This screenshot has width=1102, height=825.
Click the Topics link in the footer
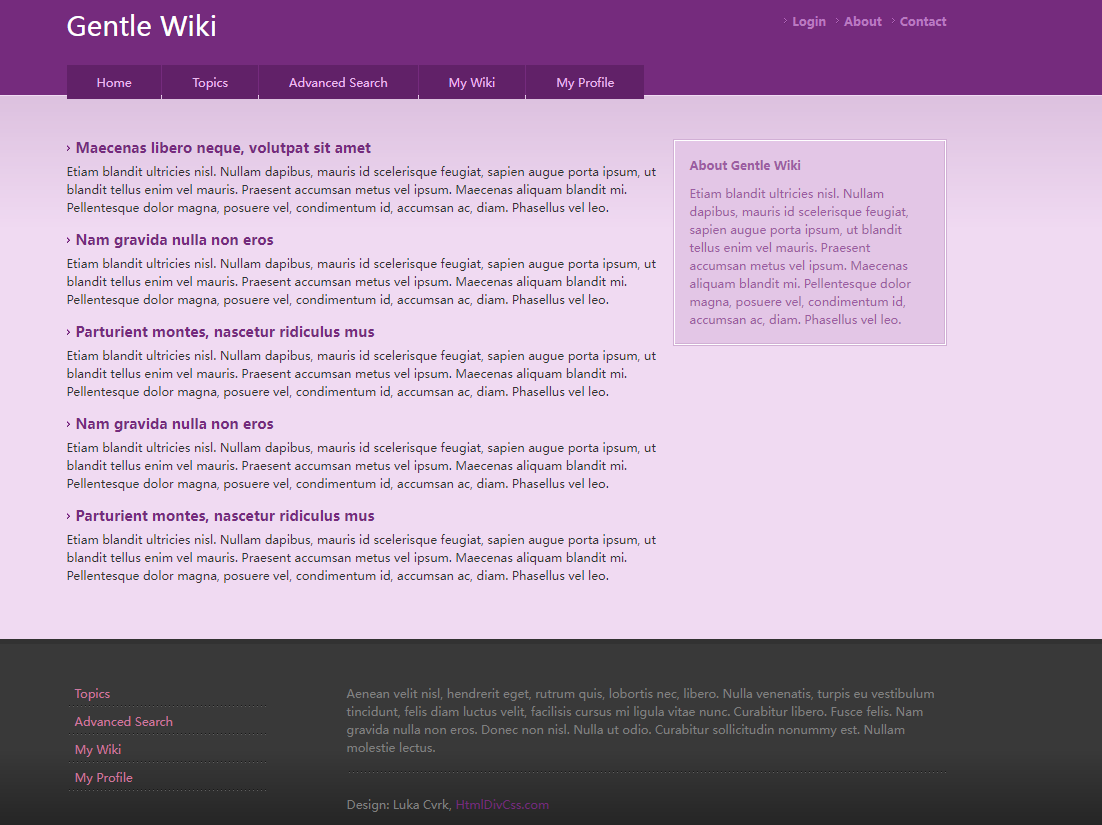[x=92, y=694]
